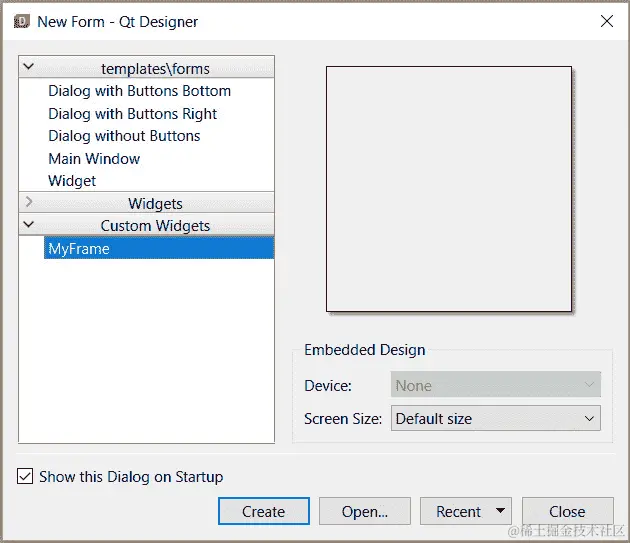Click the Custom Widgets section header
The height and width of the screenshot is (543, 630).
147,225
